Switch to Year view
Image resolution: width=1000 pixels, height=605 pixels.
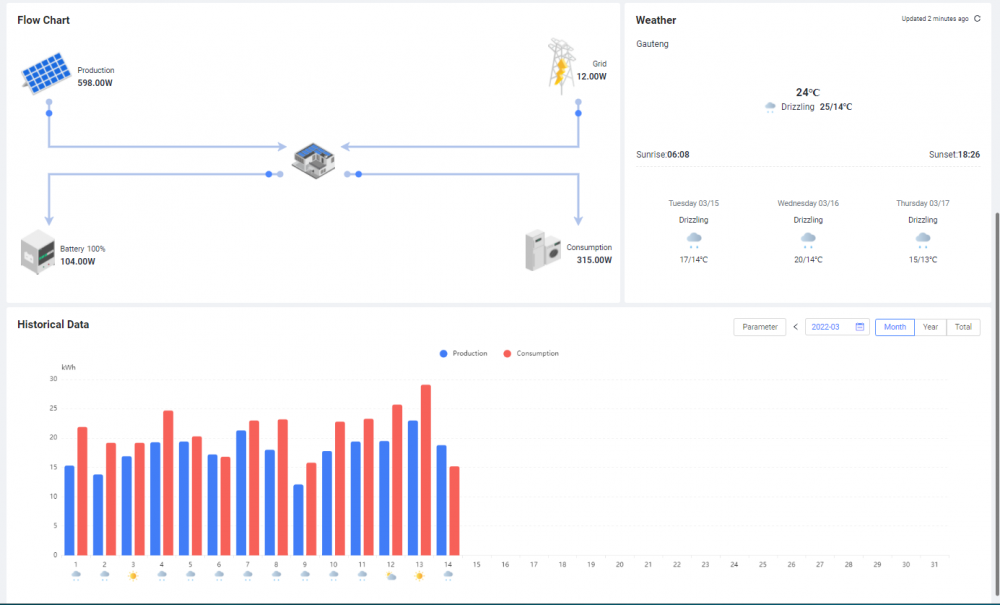(x=930, y=327)
